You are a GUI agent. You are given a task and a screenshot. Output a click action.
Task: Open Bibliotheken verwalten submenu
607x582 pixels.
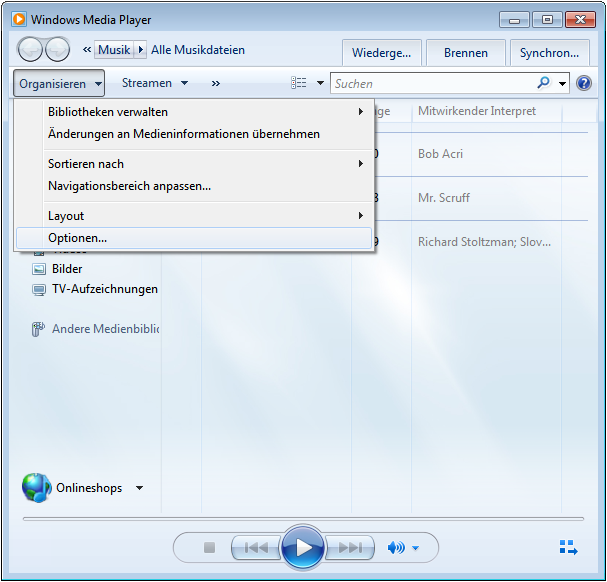click(194, 112)
